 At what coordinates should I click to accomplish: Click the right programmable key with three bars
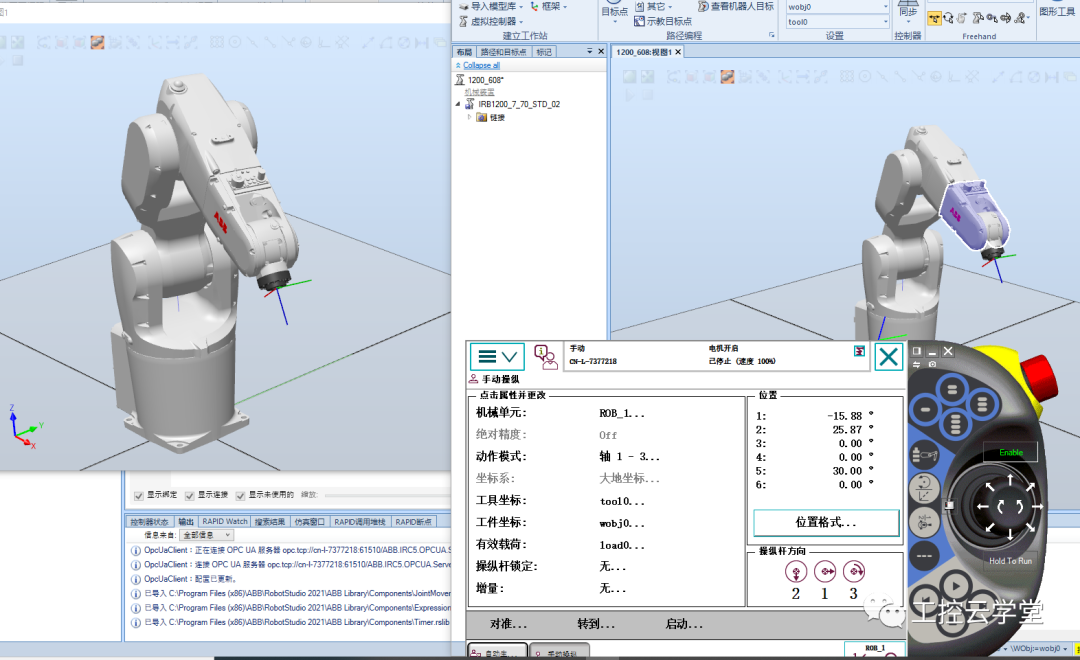pos(982,404)
